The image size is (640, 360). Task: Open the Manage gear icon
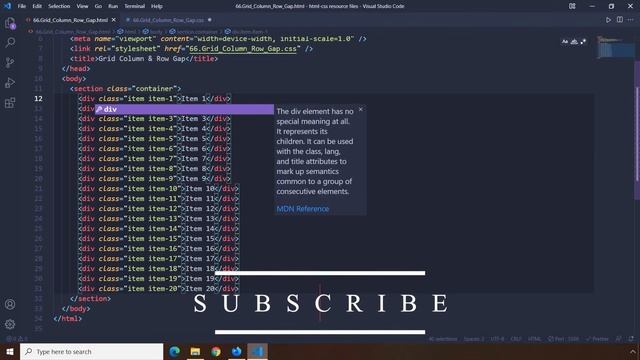pos(10,324)
